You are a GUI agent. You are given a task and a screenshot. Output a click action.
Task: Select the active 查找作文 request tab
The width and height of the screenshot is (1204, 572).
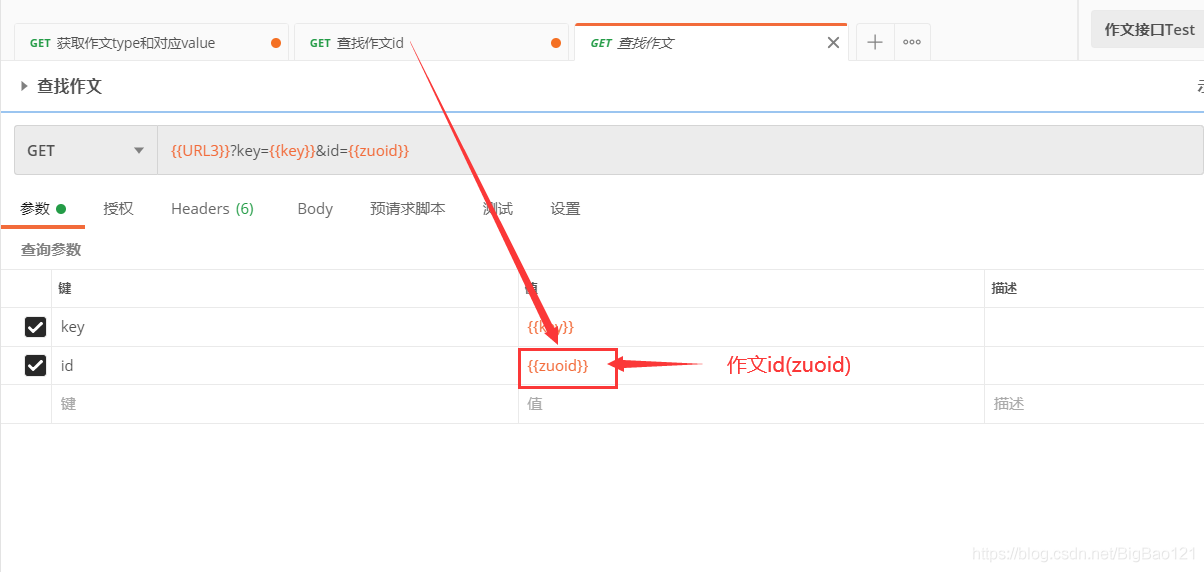tap(711, 43)
